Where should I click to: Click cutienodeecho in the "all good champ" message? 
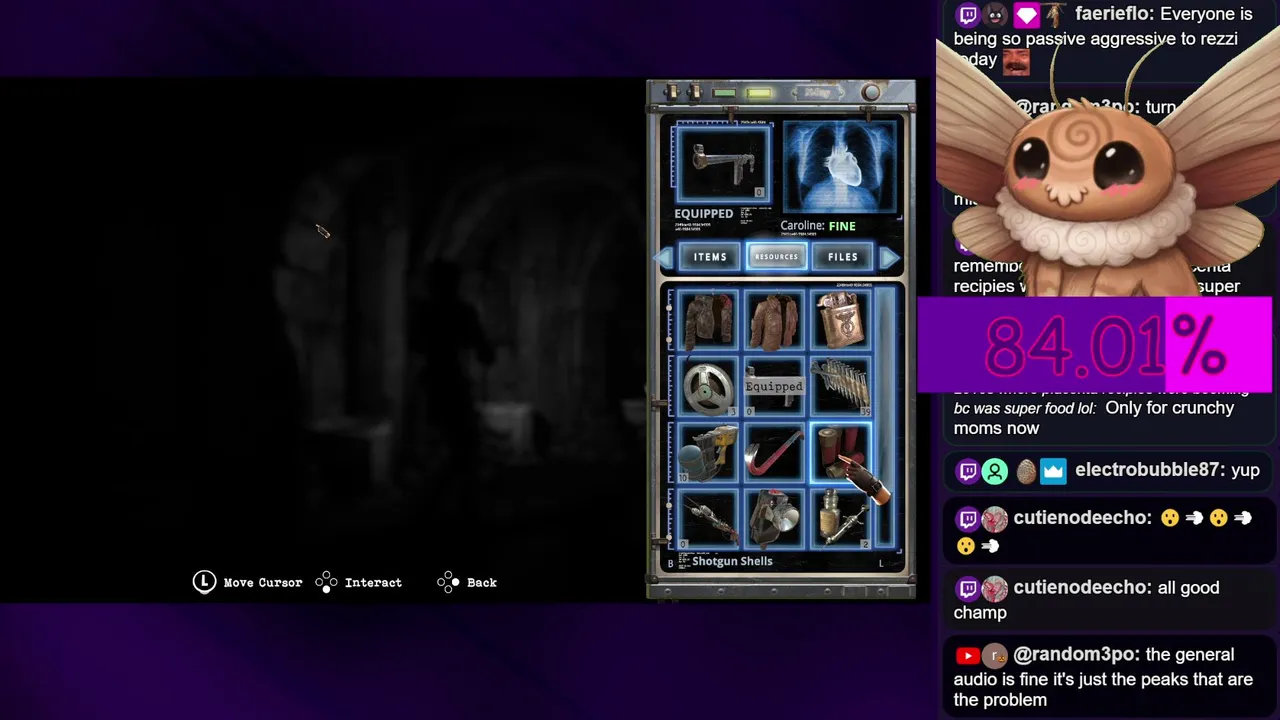[x=1081, y=588]
